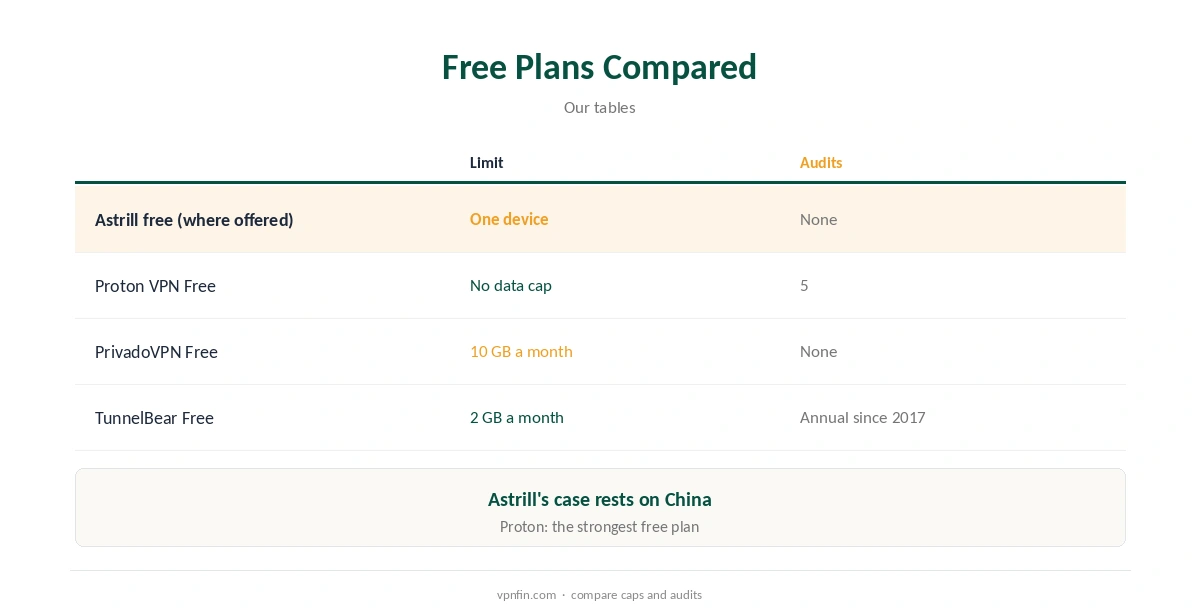Image resolution: width=1200 pixels, height=614 pixels.
Task: Click 'Proton: the strongest free plan' caption
Action: [x=599, y=527]
